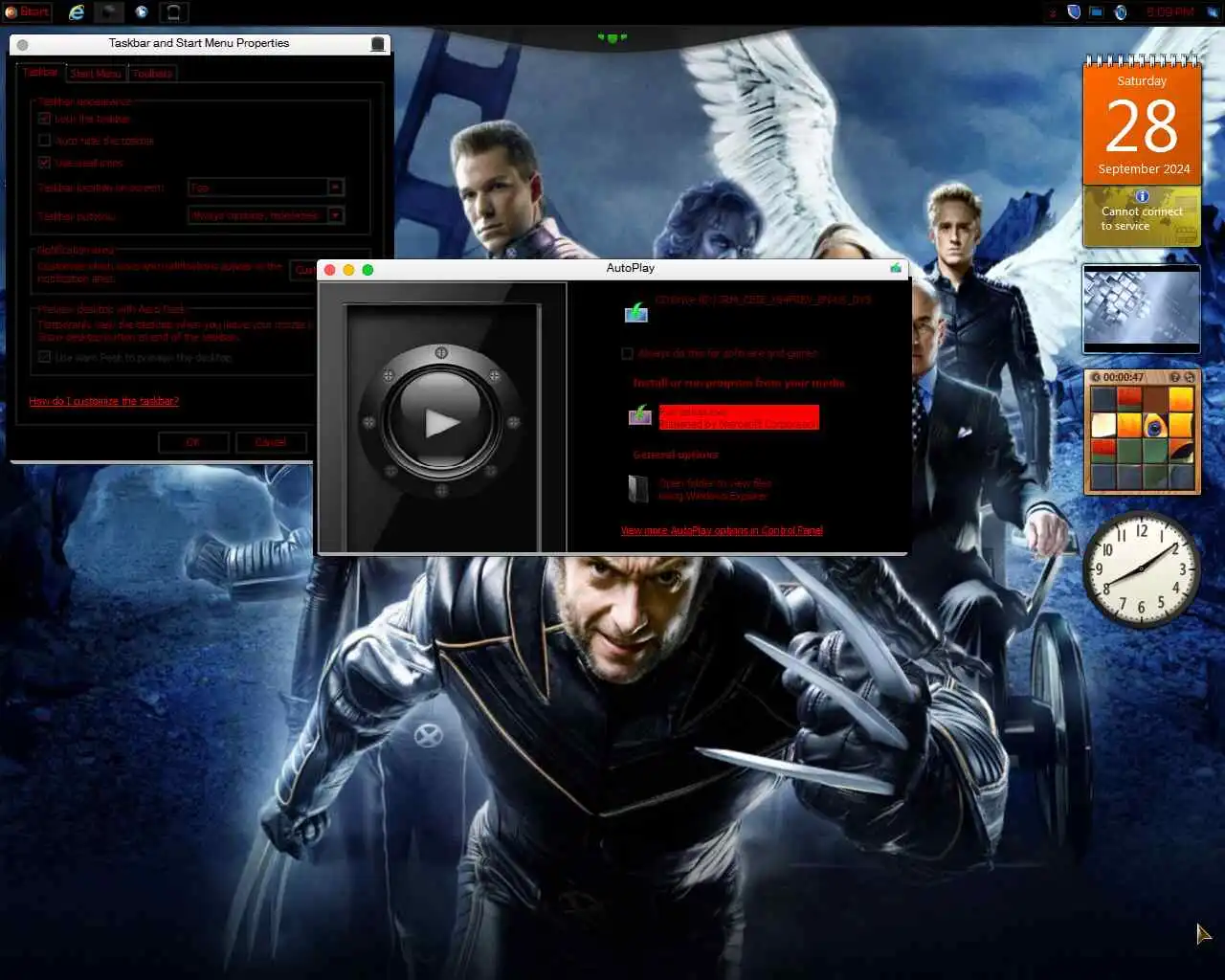Open the Start menu button

point(27,12)
